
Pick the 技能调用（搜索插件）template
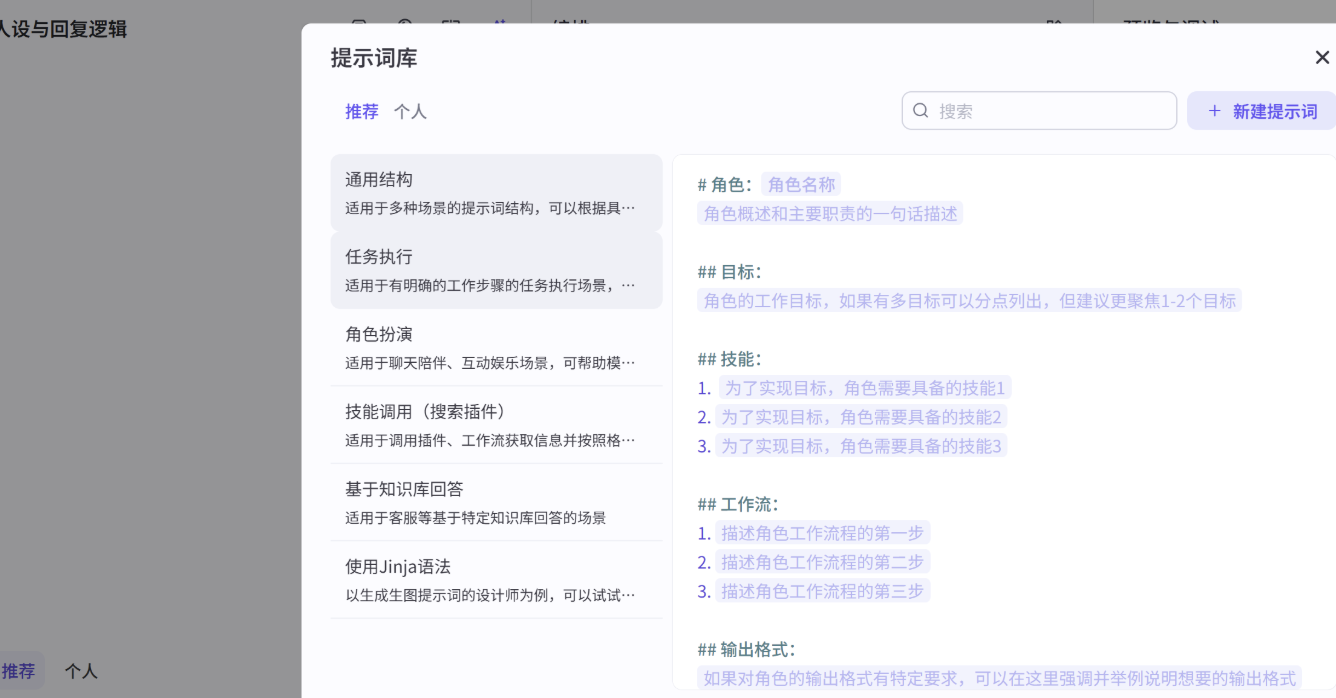point(496,425)
